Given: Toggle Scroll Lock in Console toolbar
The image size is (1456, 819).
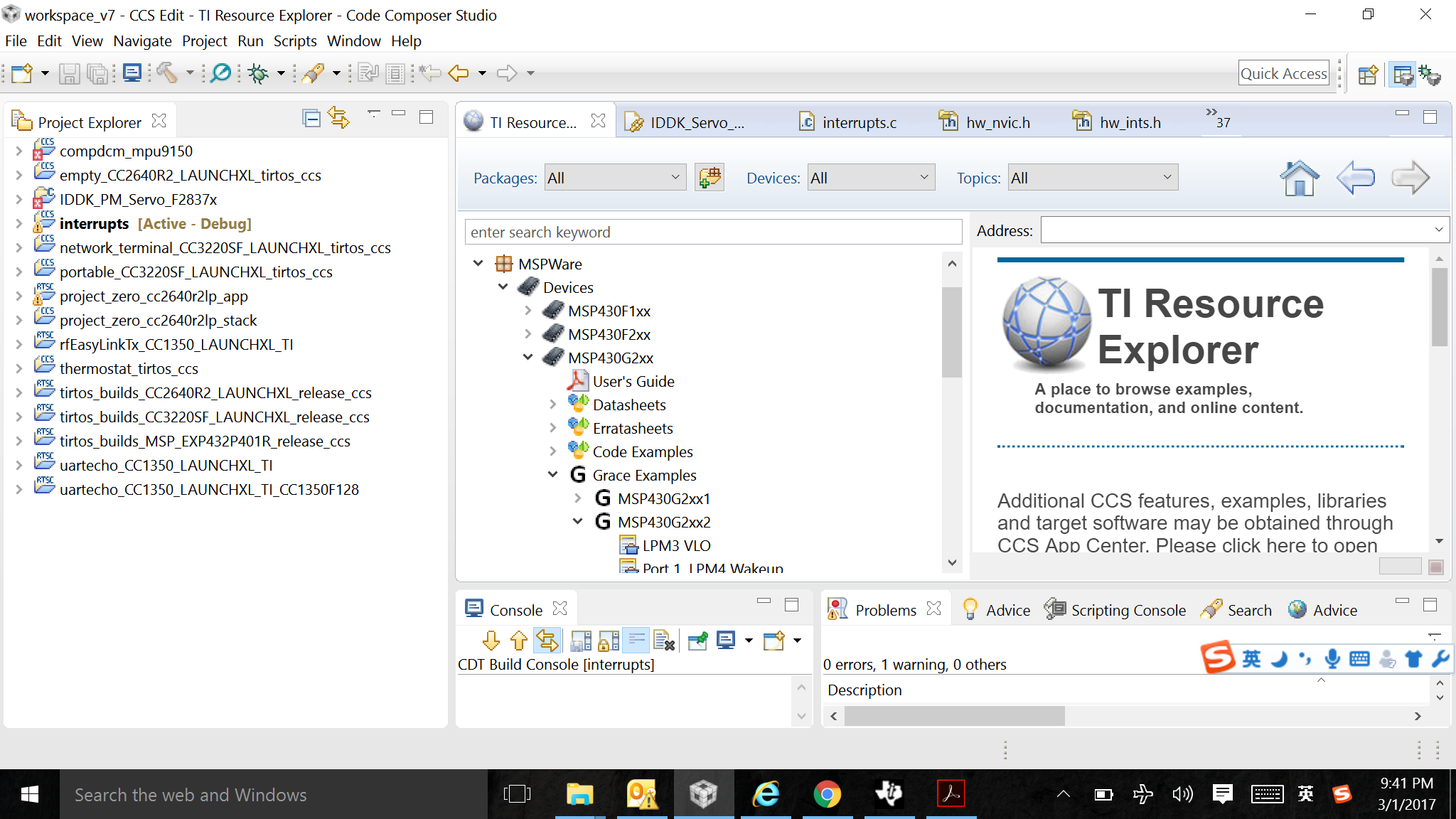Looking at the screenshot, I should (608, 641).
